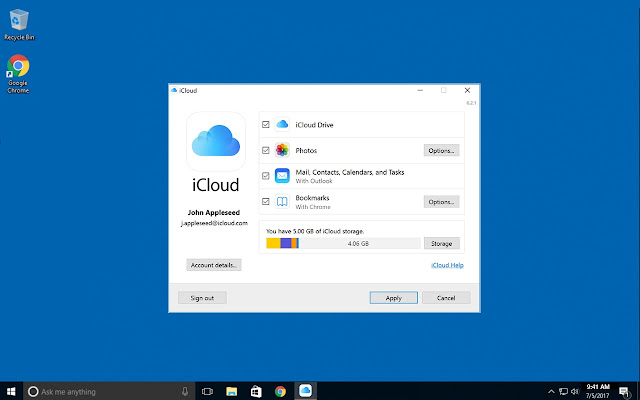This screenshot has height=400, width=640.
Task: Select the Google Chrome desktop shortcut
Action: click(x=18, y=74)
